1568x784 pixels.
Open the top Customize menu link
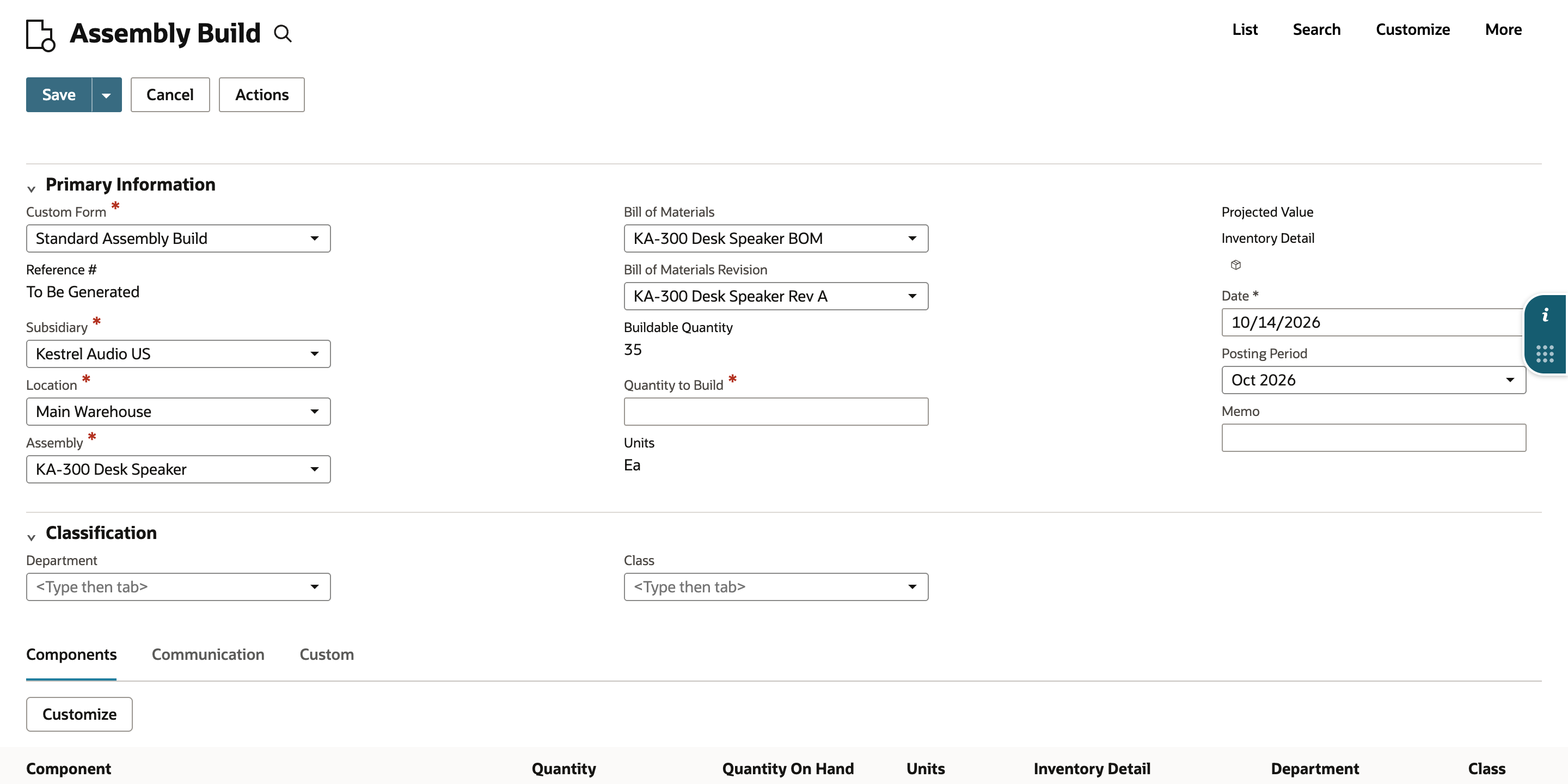tap(1413, 29)
